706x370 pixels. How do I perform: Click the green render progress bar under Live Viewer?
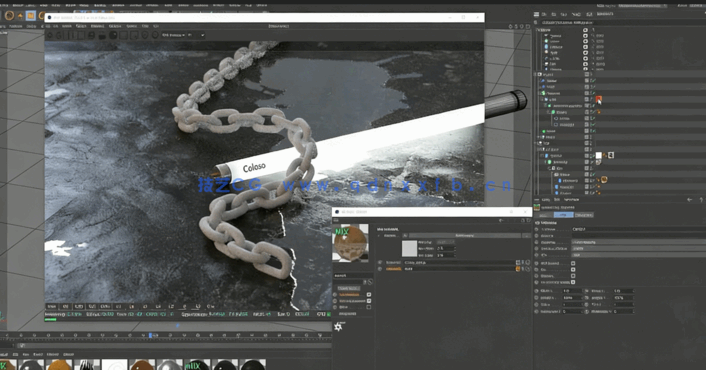[x=50, y=320]
